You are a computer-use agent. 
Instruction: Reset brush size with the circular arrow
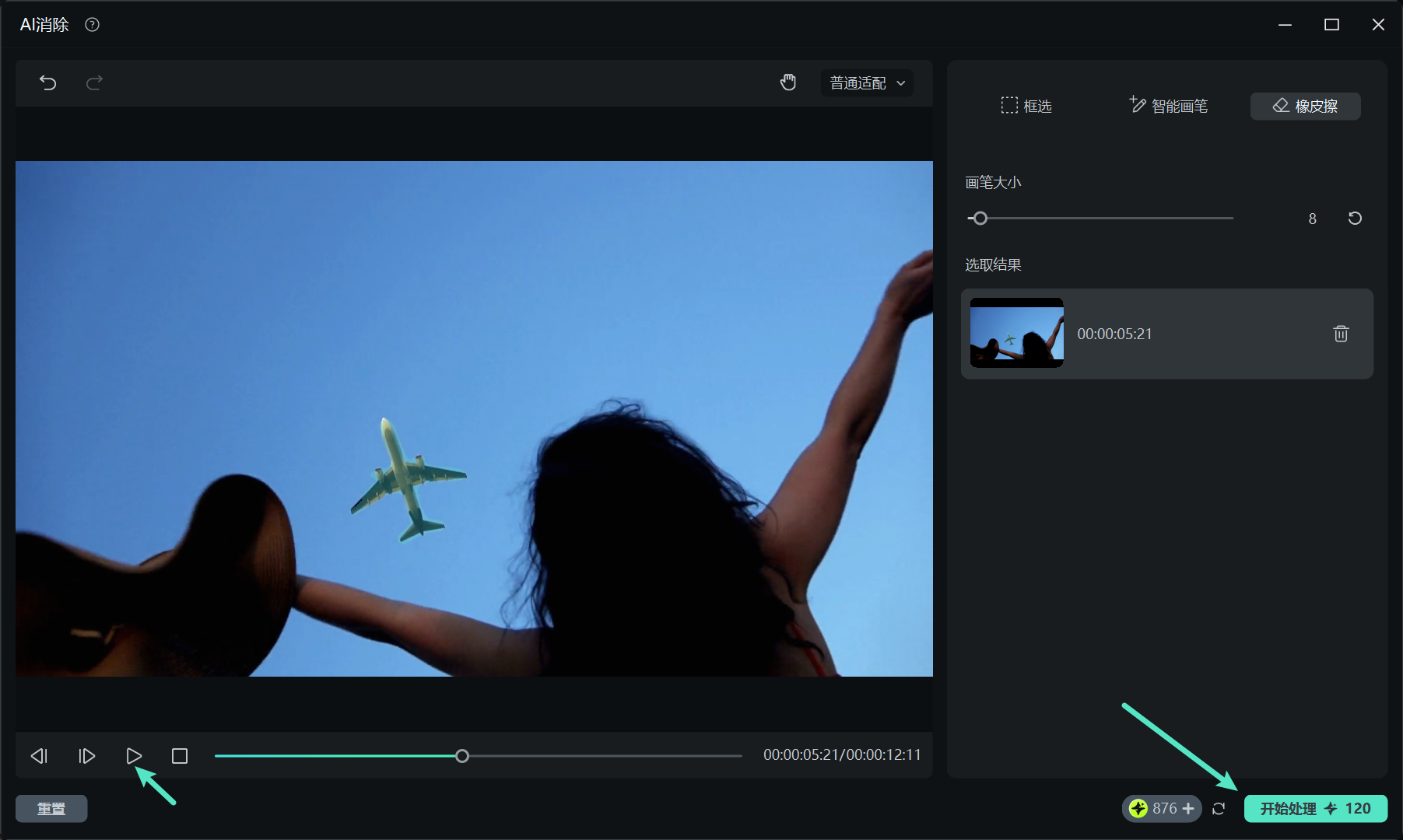(1354, 219)
